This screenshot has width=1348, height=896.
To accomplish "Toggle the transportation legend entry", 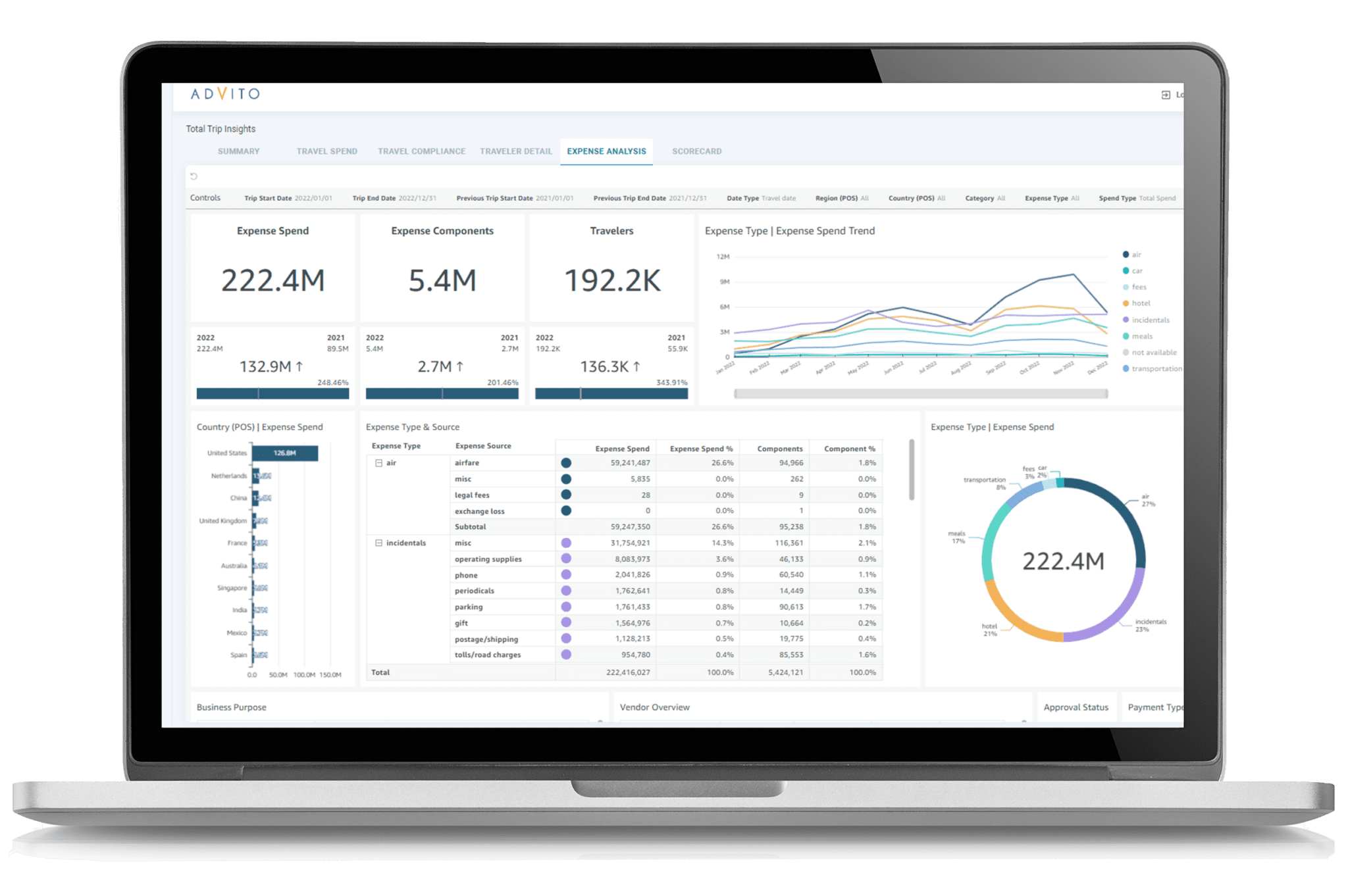I will click(1152, 368).
